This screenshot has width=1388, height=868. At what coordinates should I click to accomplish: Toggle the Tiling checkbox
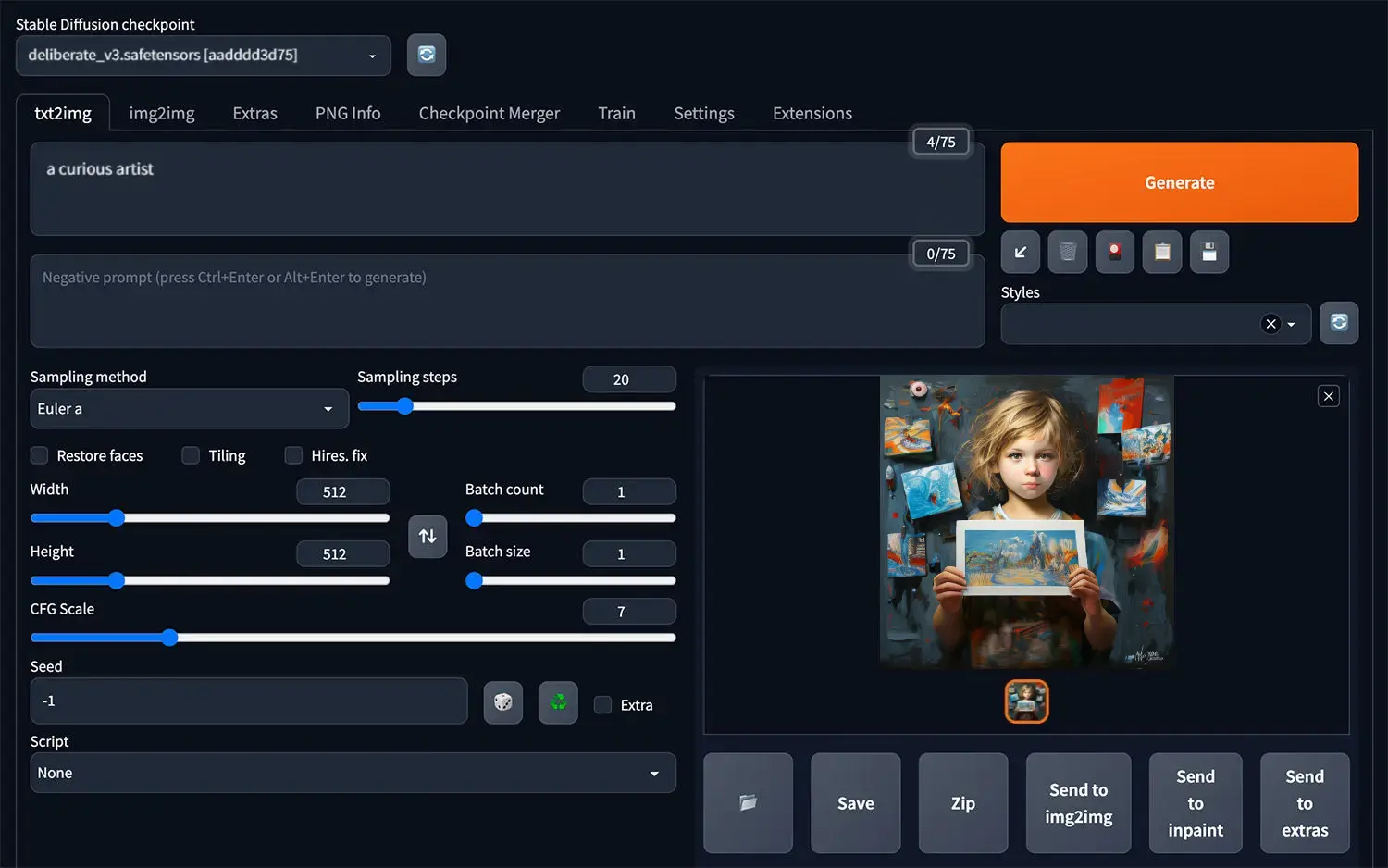[x=191, y=455]
